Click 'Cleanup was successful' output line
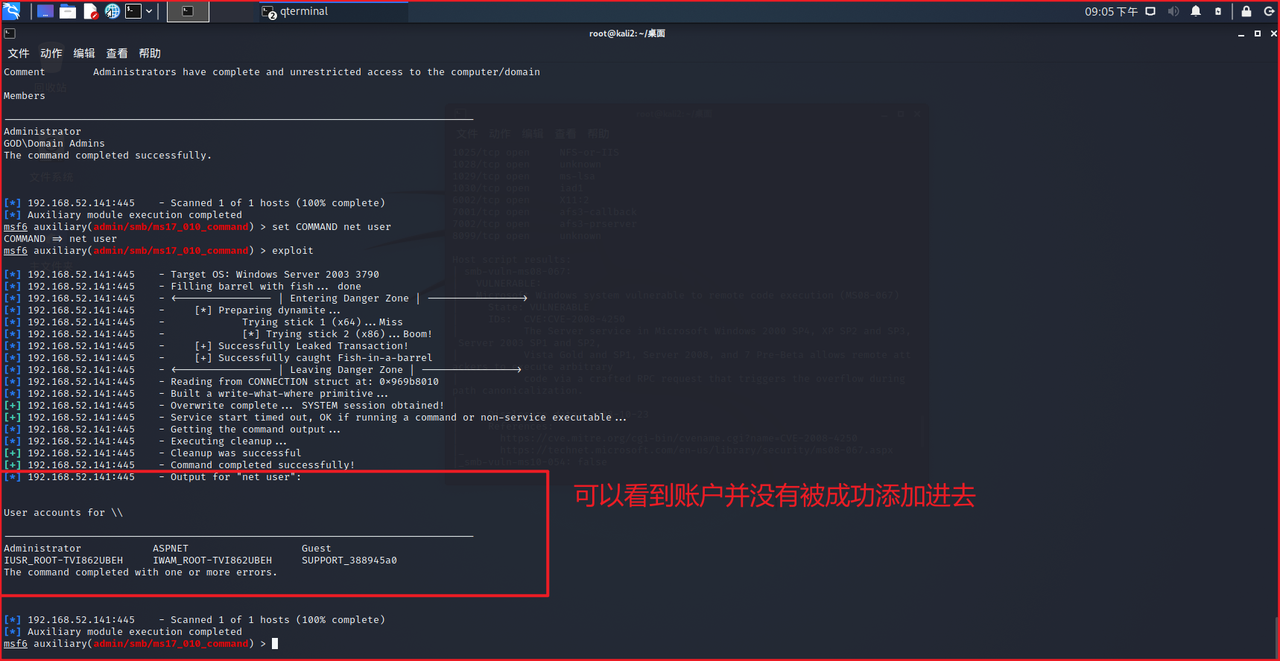The height and width of the screenshot is (661, 1280). (236, 453)
